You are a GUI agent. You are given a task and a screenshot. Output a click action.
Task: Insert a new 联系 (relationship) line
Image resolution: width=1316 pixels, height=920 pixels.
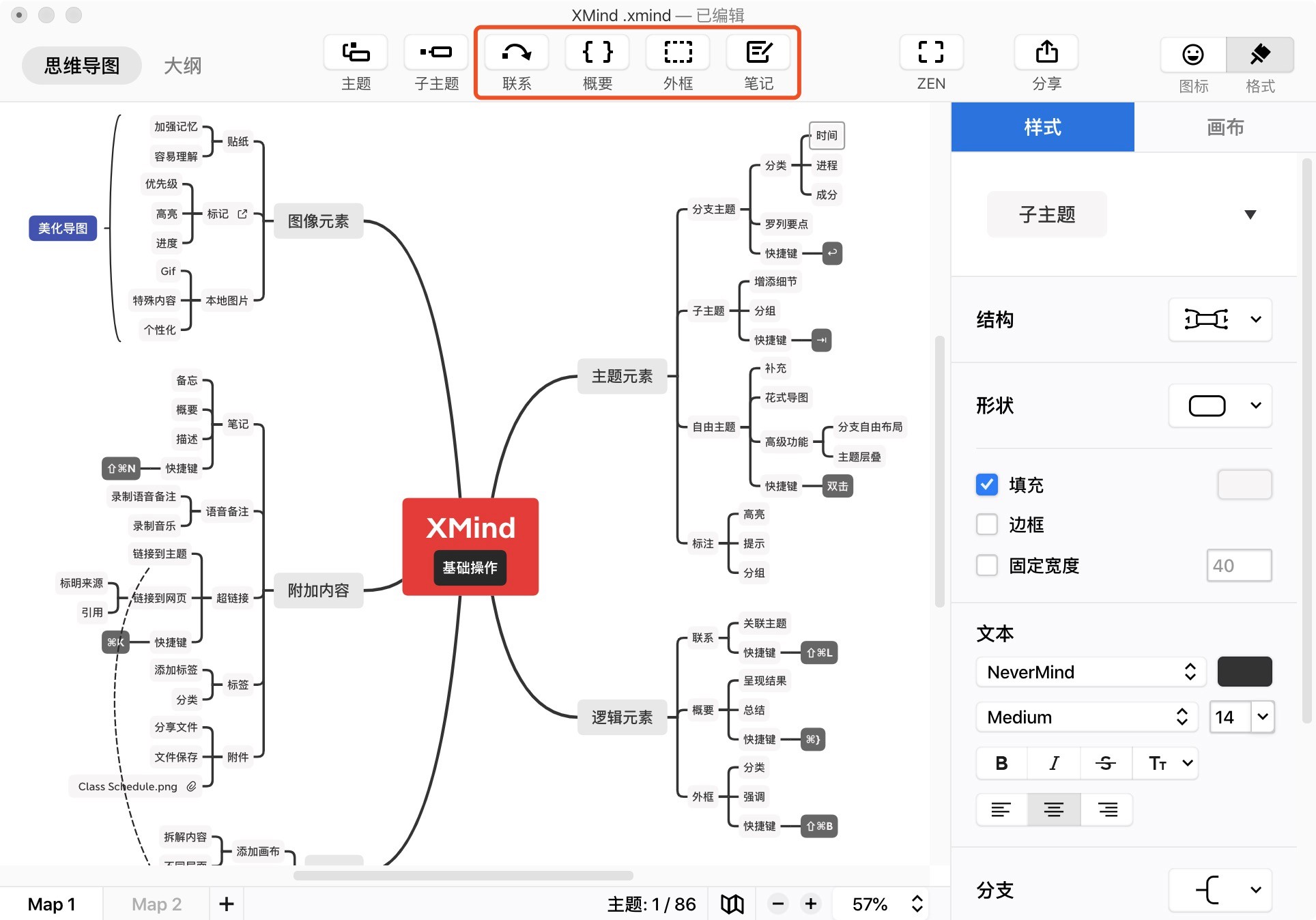click(x=517, y=61)
